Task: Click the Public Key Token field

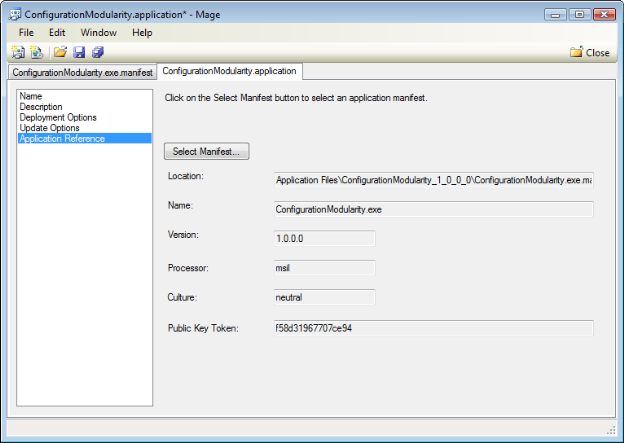Action: 434,328
